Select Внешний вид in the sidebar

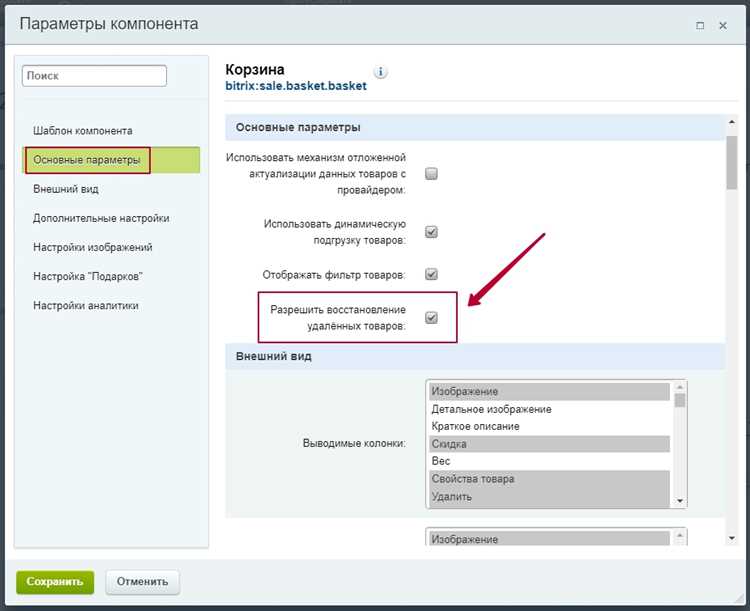(x=66, y=189)
